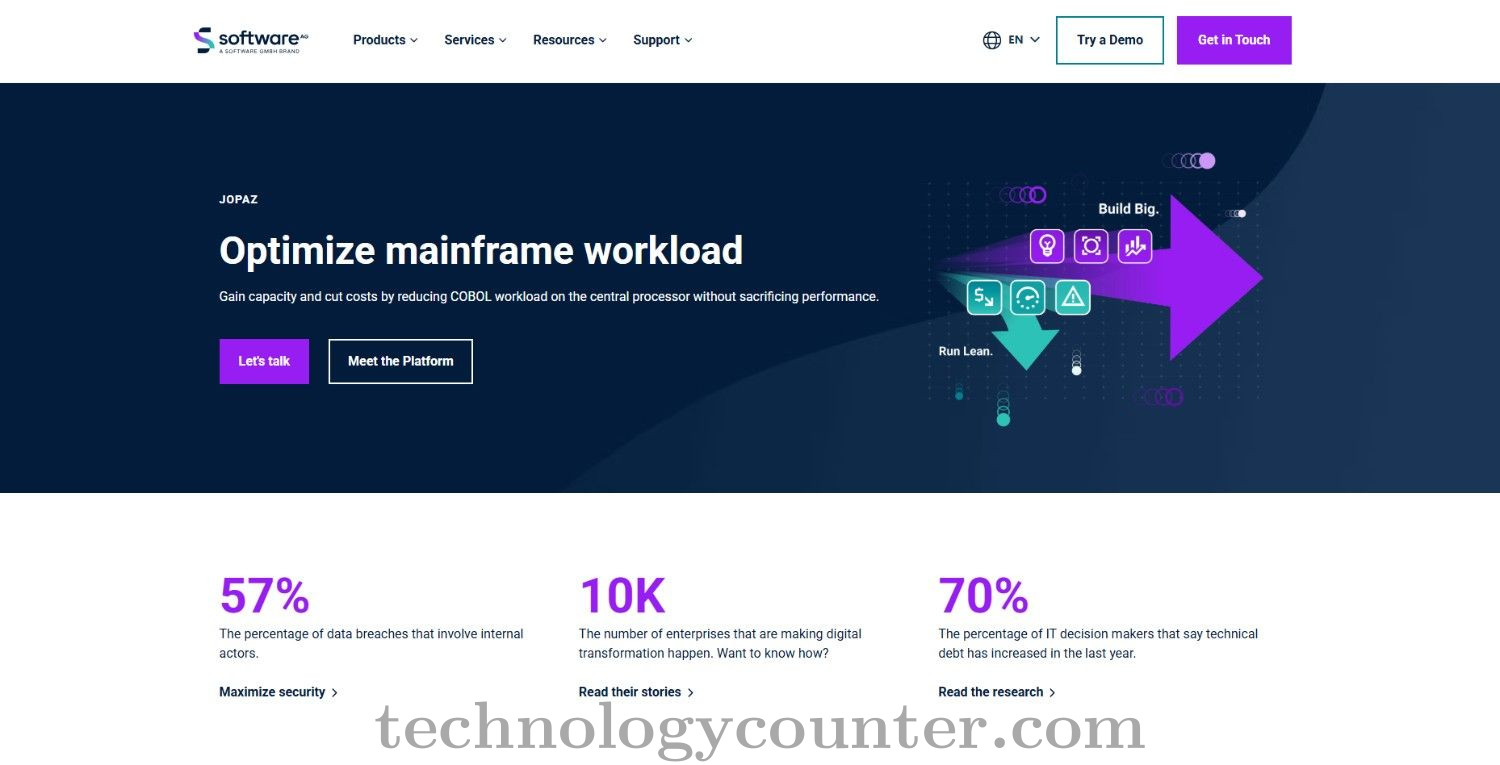Select Meet the Platform
1500x765 pixels.
[400, 361]
